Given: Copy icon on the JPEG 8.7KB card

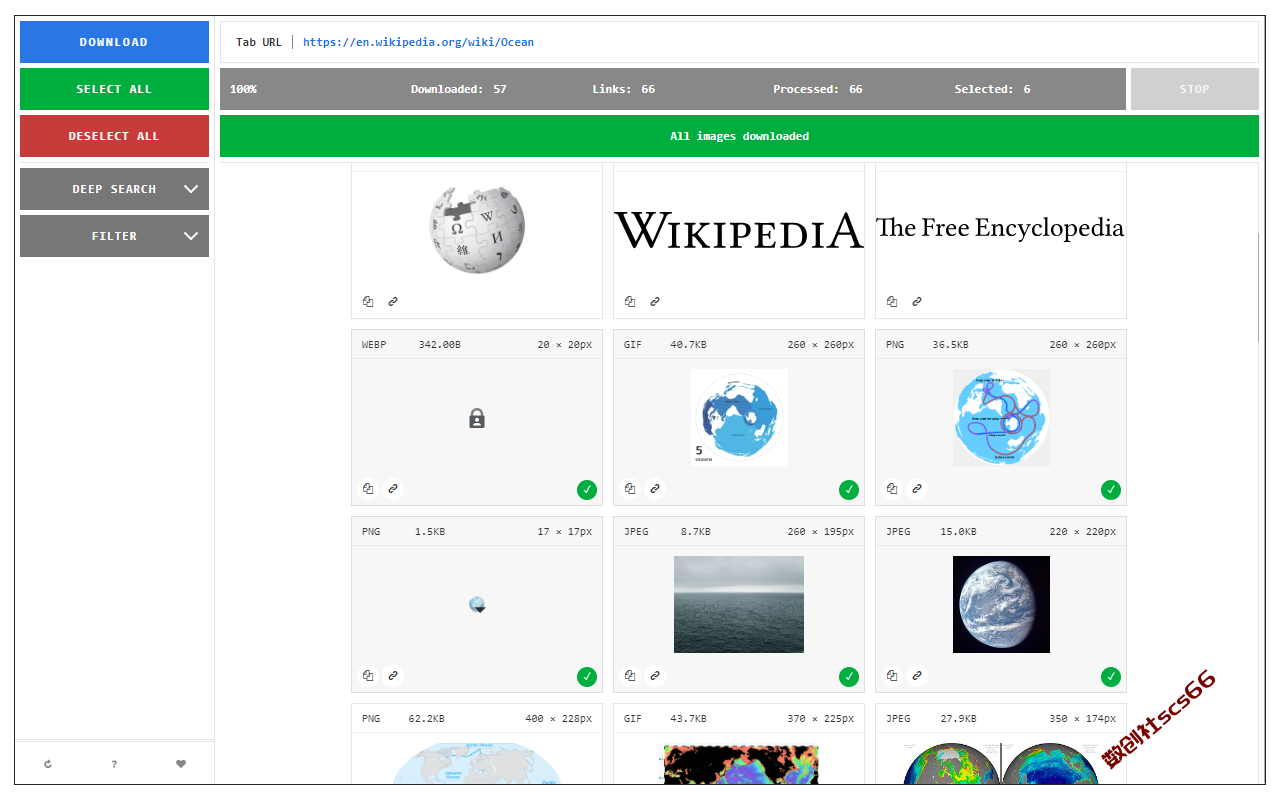Looking at the screenshot, I should (630, 676).
